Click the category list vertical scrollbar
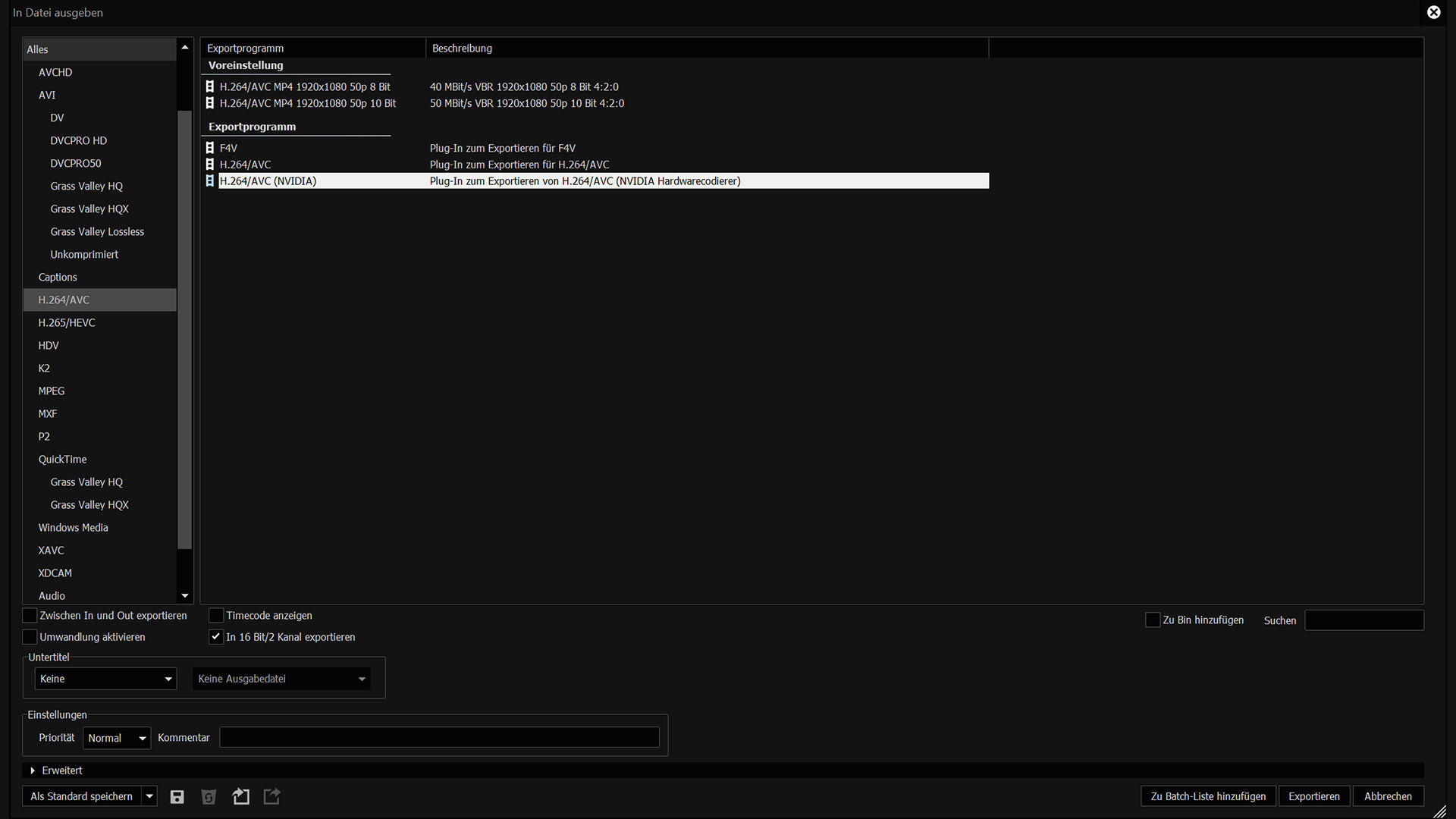 coord(184,330)
